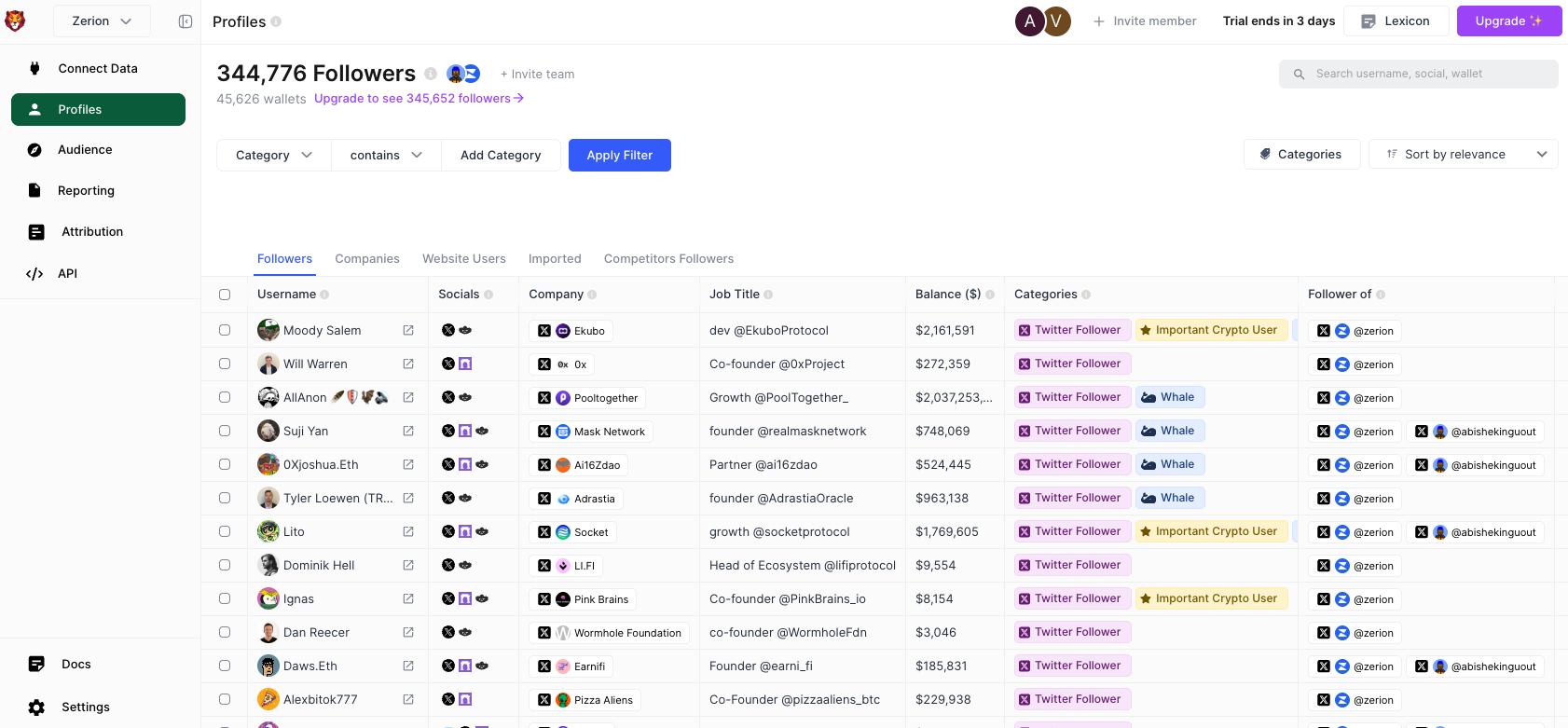Open the contains condition dropdown

click(386, 156)
